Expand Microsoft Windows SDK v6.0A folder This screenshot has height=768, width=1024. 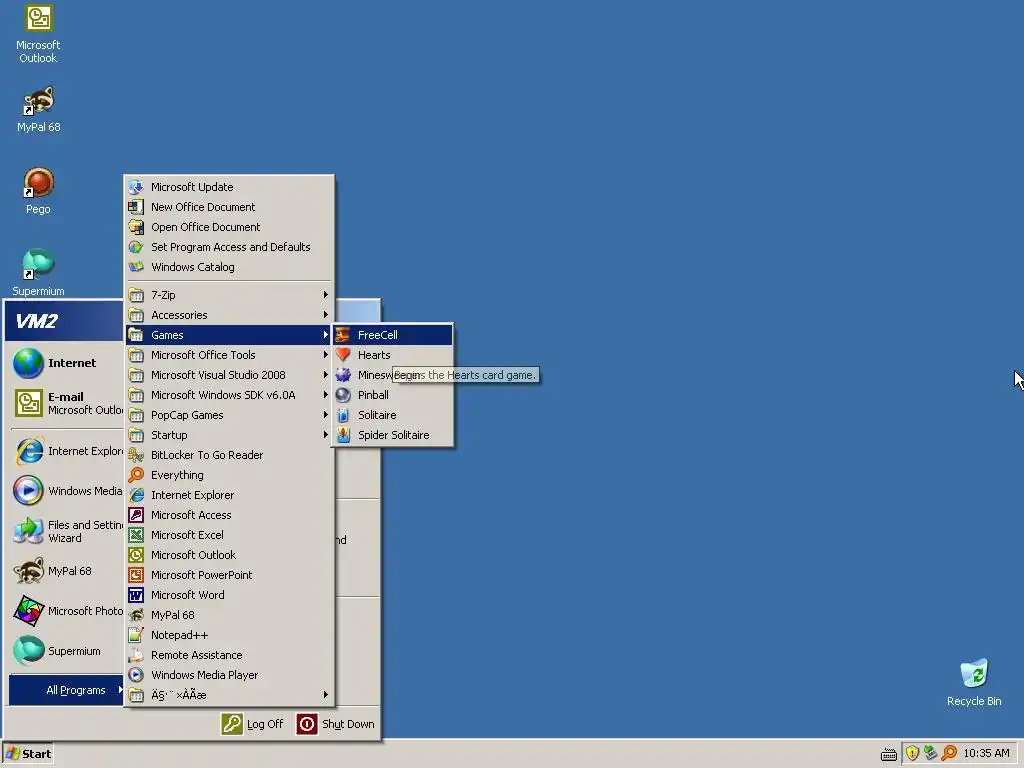point(229,395)
